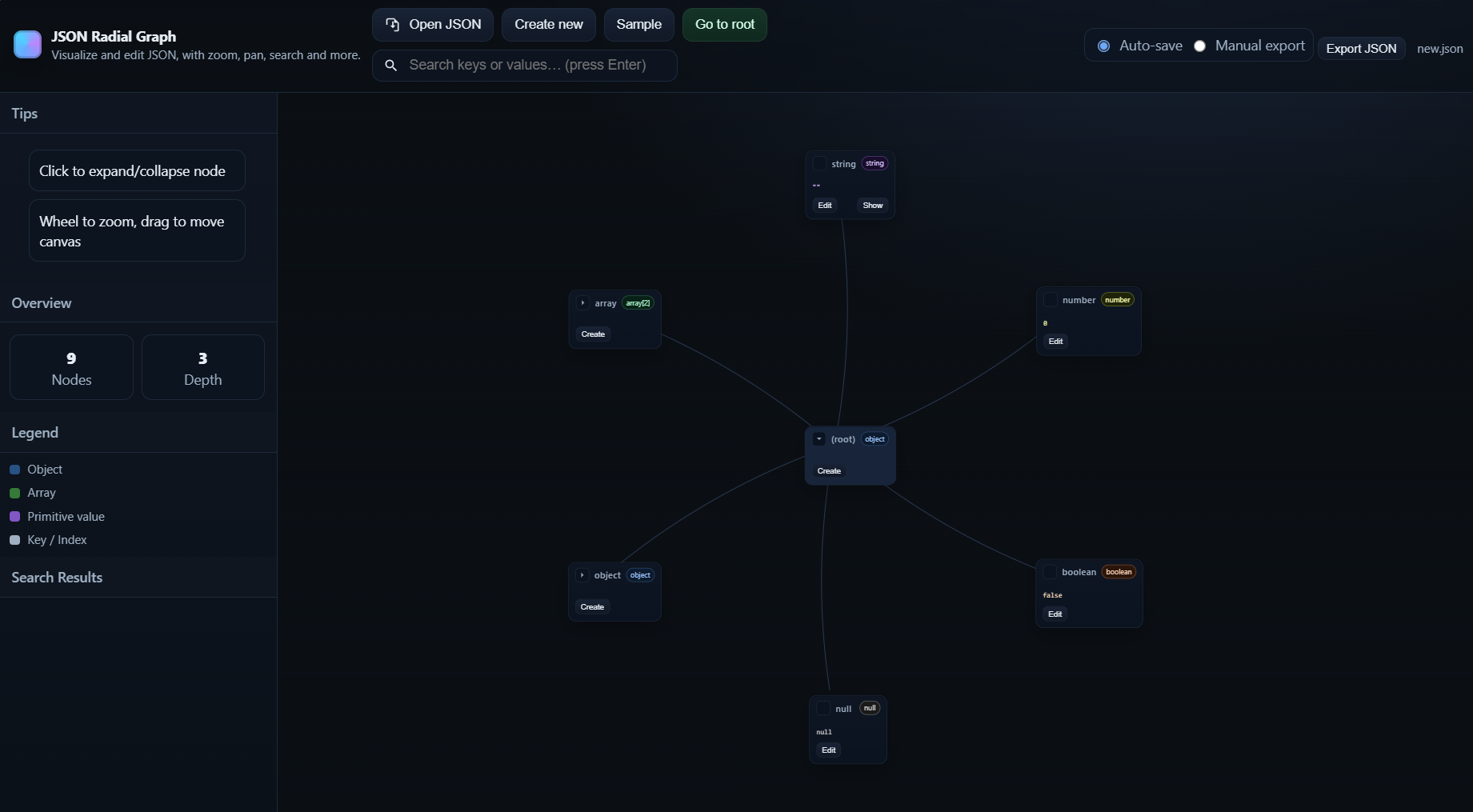
Task: Click Edit on the null node
Action: 829,750
